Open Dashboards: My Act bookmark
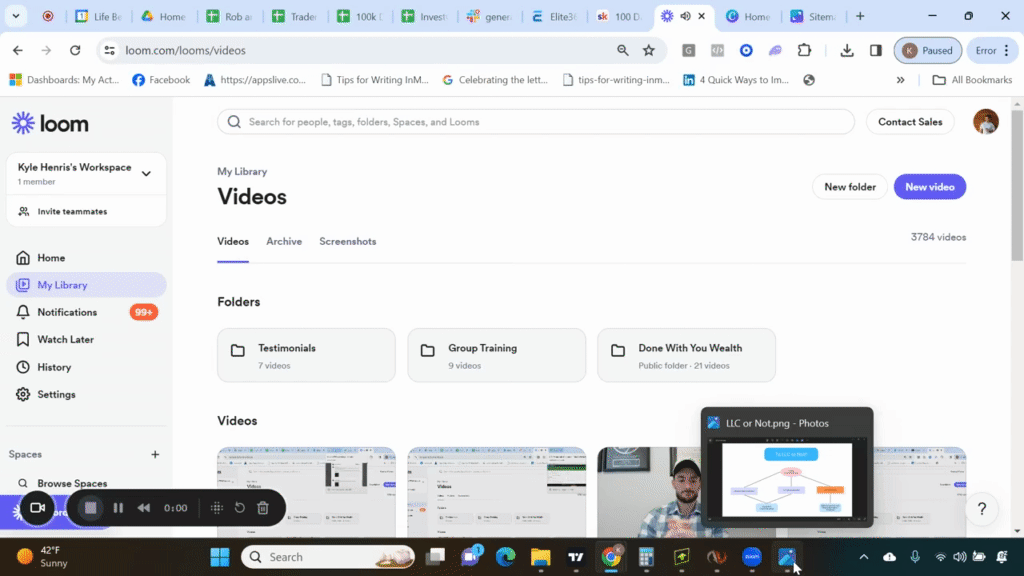The width and height of the screenshot is (1024, 576). click(64, 80)
